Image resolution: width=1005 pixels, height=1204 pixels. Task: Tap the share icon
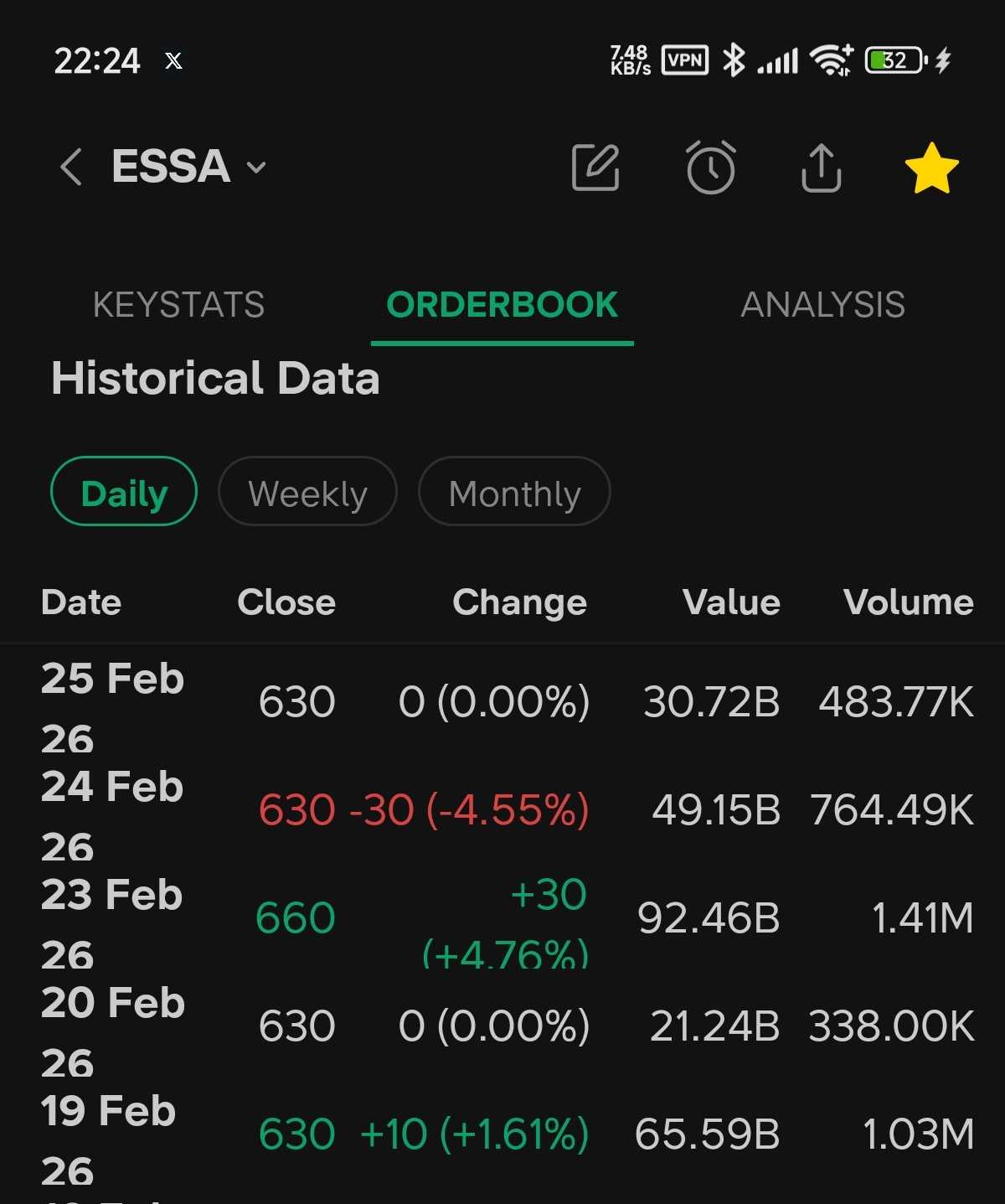(821, 168)
